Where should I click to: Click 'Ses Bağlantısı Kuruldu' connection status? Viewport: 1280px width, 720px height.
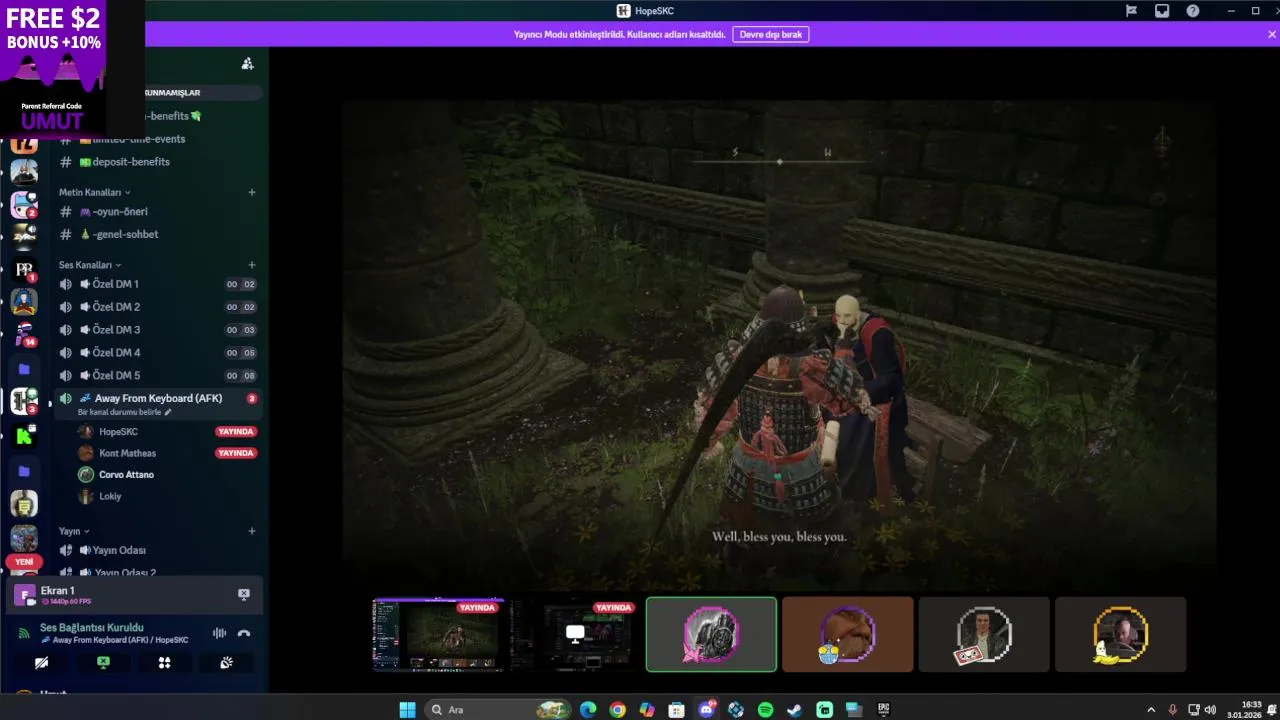(92, 627)
